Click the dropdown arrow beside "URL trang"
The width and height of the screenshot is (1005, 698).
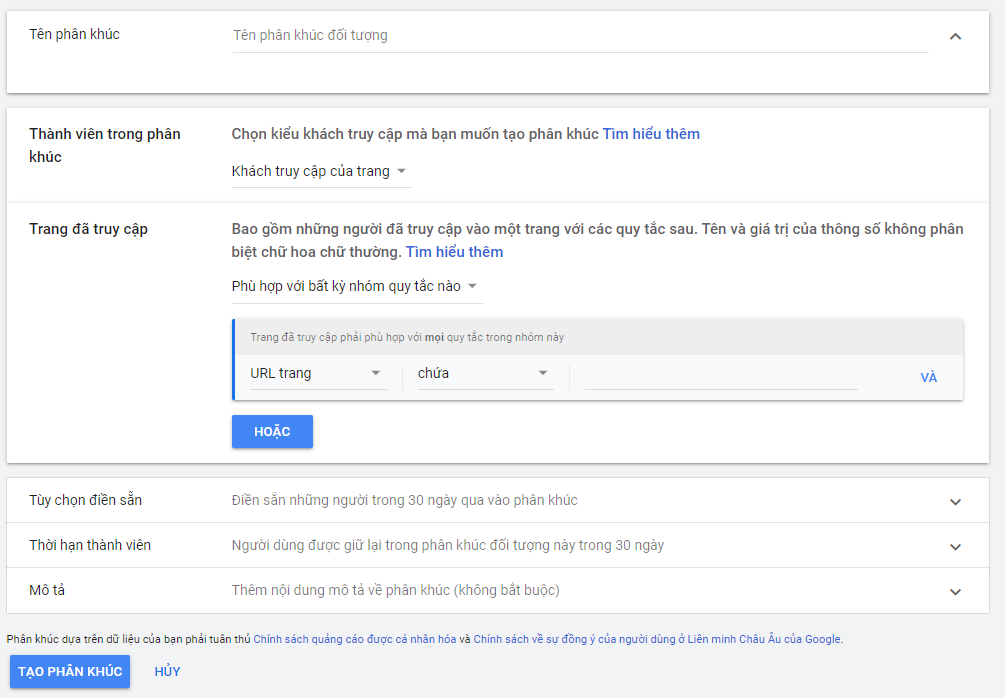click(377, 373)
